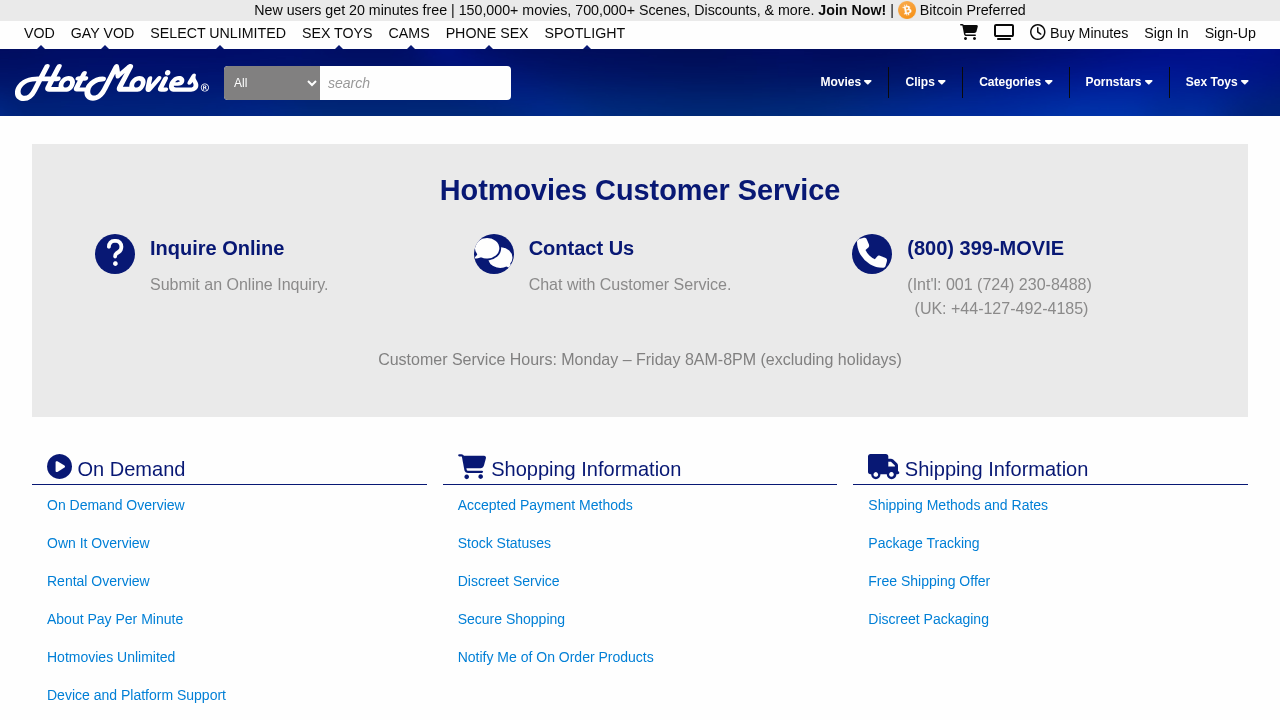Screen dimensions: 1280x720
Task: Open Hotmovies Unlimited link
Action: [x=111, y=657]
